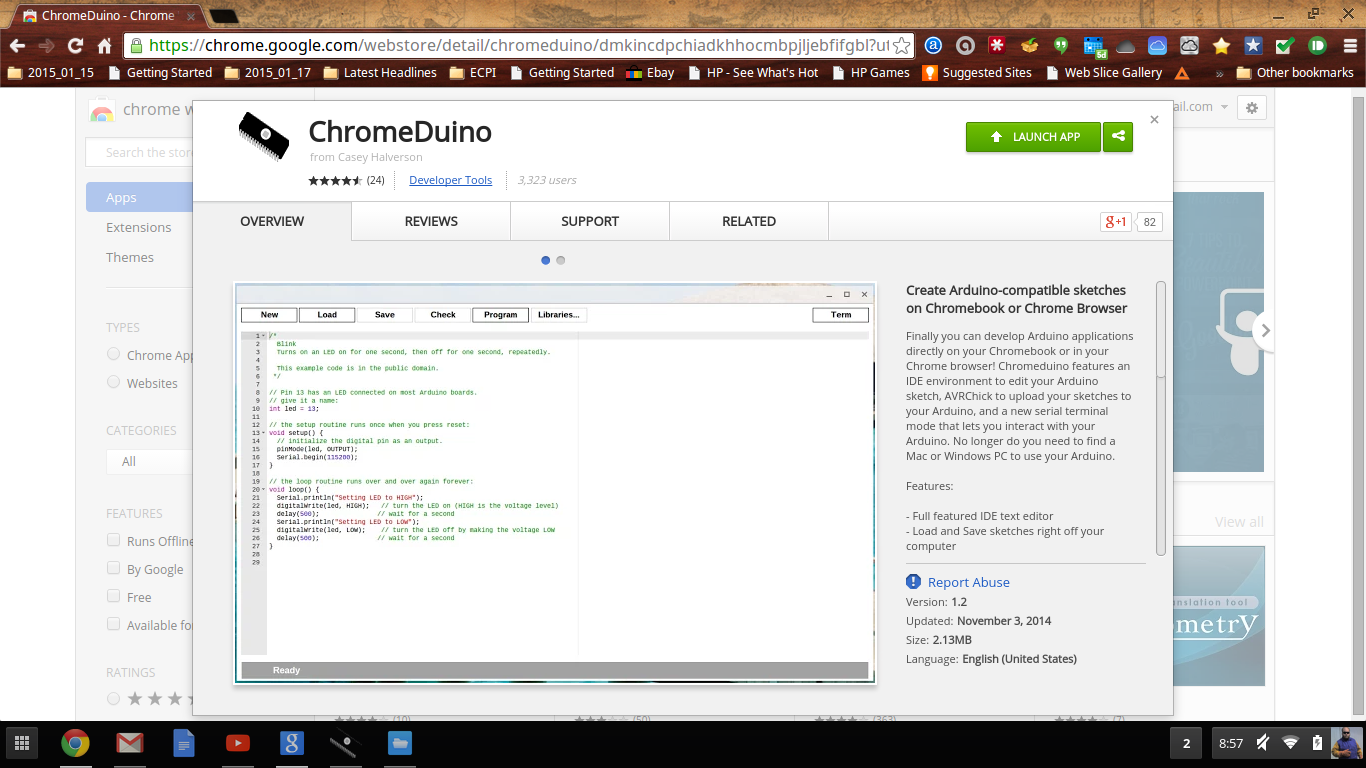Screen dimensions: 1366x768
Task: Click the browser address bar URL
Action: pyautogui.click(x=518, y=46)
